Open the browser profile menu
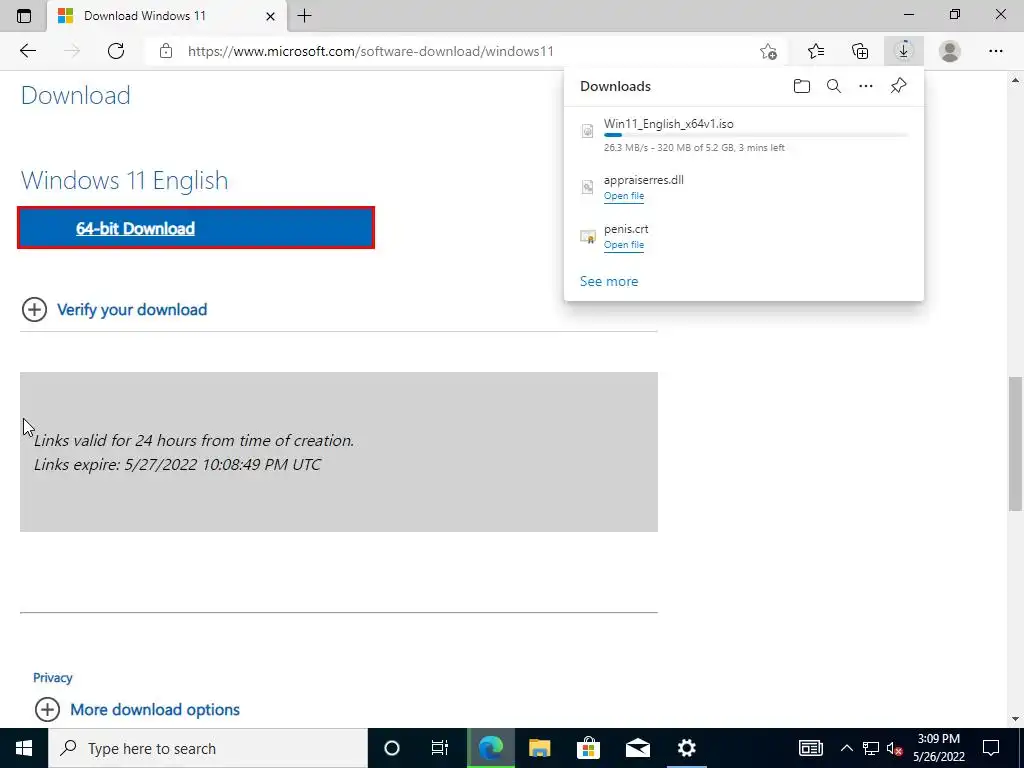The height and width of the screenshot is (768, 1024). click(x=950, y=51)
